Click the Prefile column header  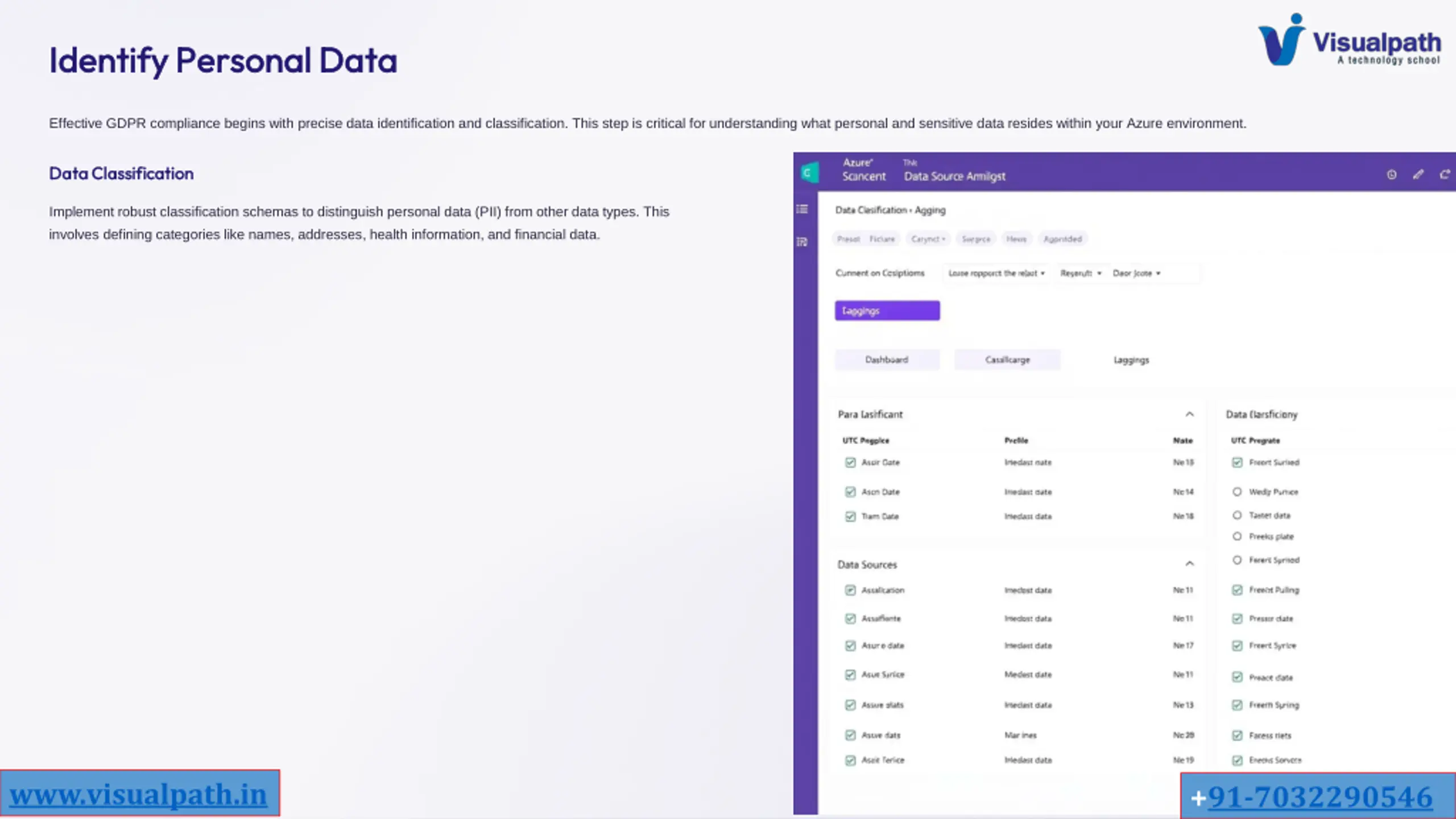[1016, 440]
